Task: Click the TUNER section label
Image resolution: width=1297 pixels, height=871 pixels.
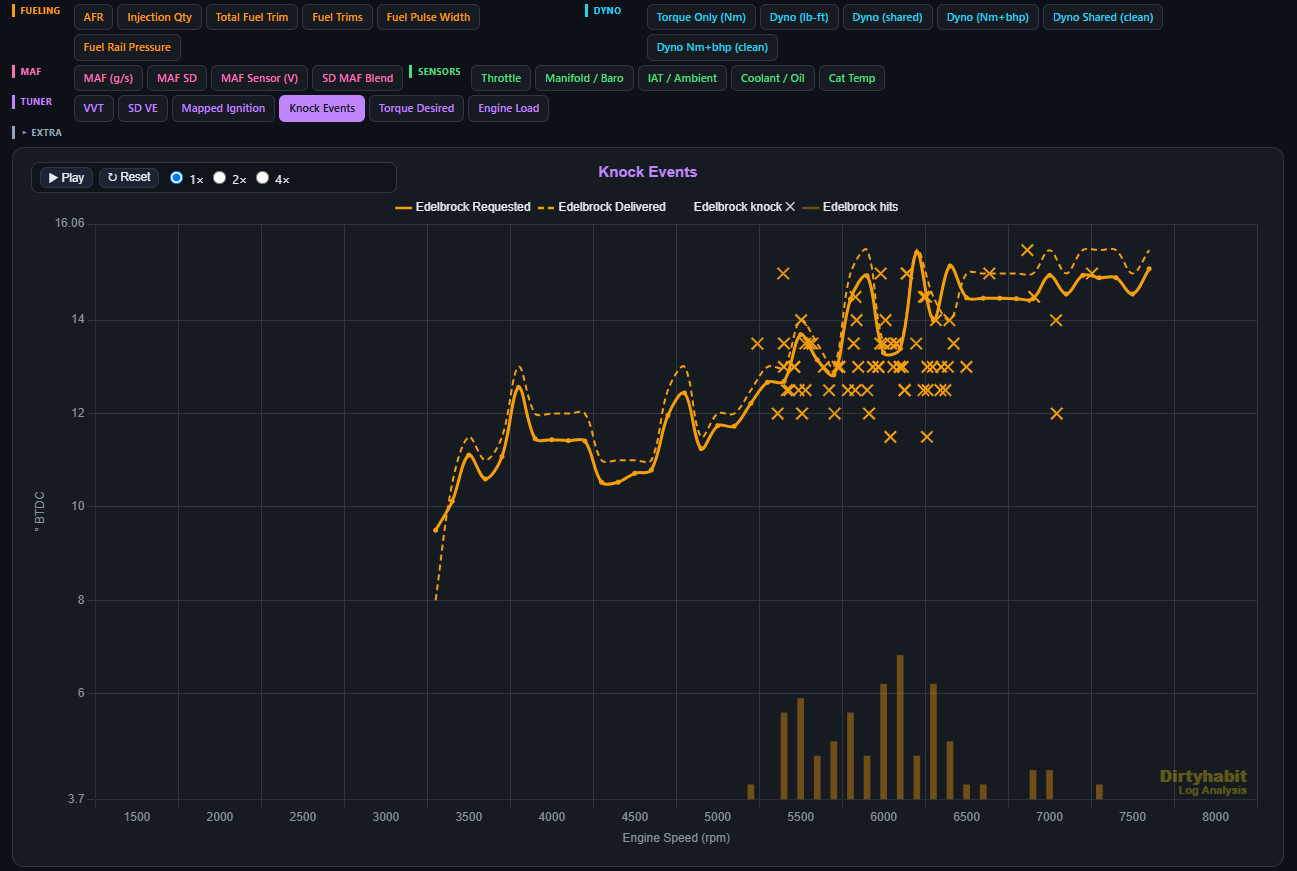Action: click(36, 101)
